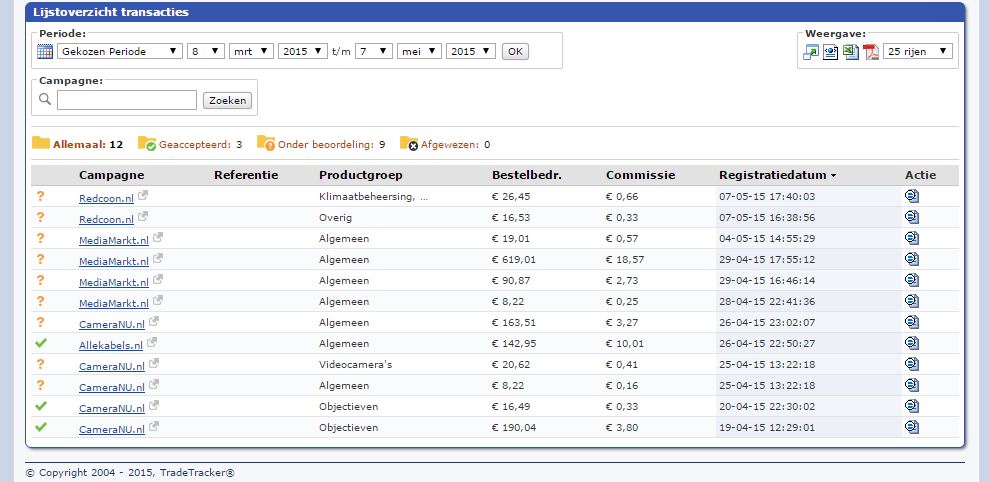Open the external link icon next to Redcoon.nl Klimaatbeheersing row
990x482 pixels.
coord(143,195)
